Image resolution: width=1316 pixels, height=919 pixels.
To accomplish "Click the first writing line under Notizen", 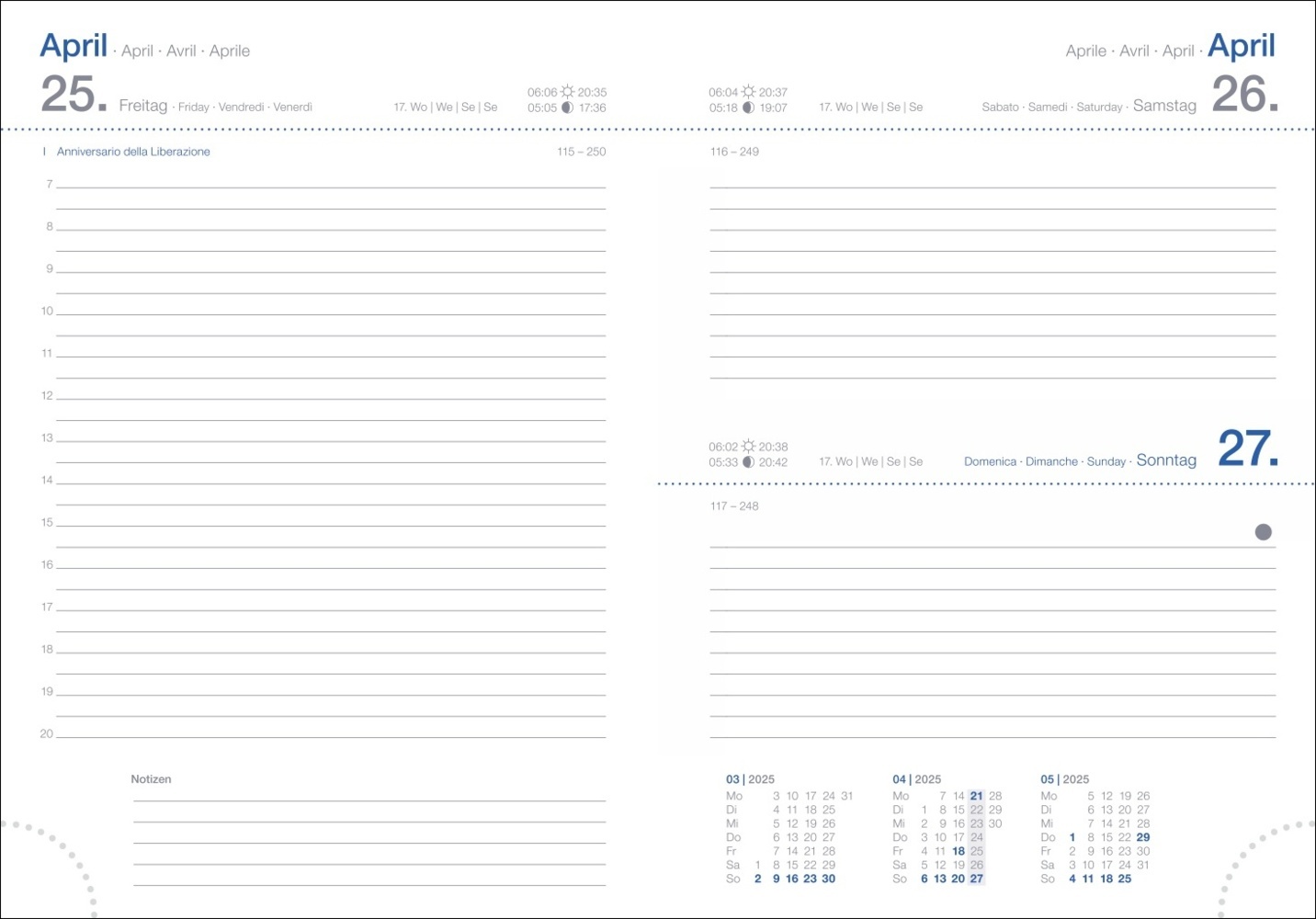I will [x=369, y=801].
